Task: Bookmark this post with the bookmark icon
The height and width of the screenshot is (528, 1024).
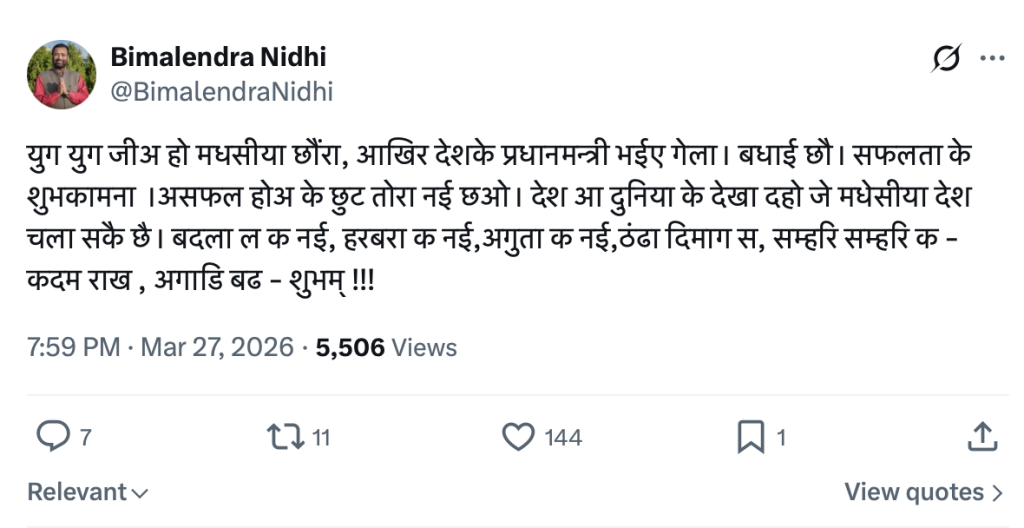Action: [750, 436]
